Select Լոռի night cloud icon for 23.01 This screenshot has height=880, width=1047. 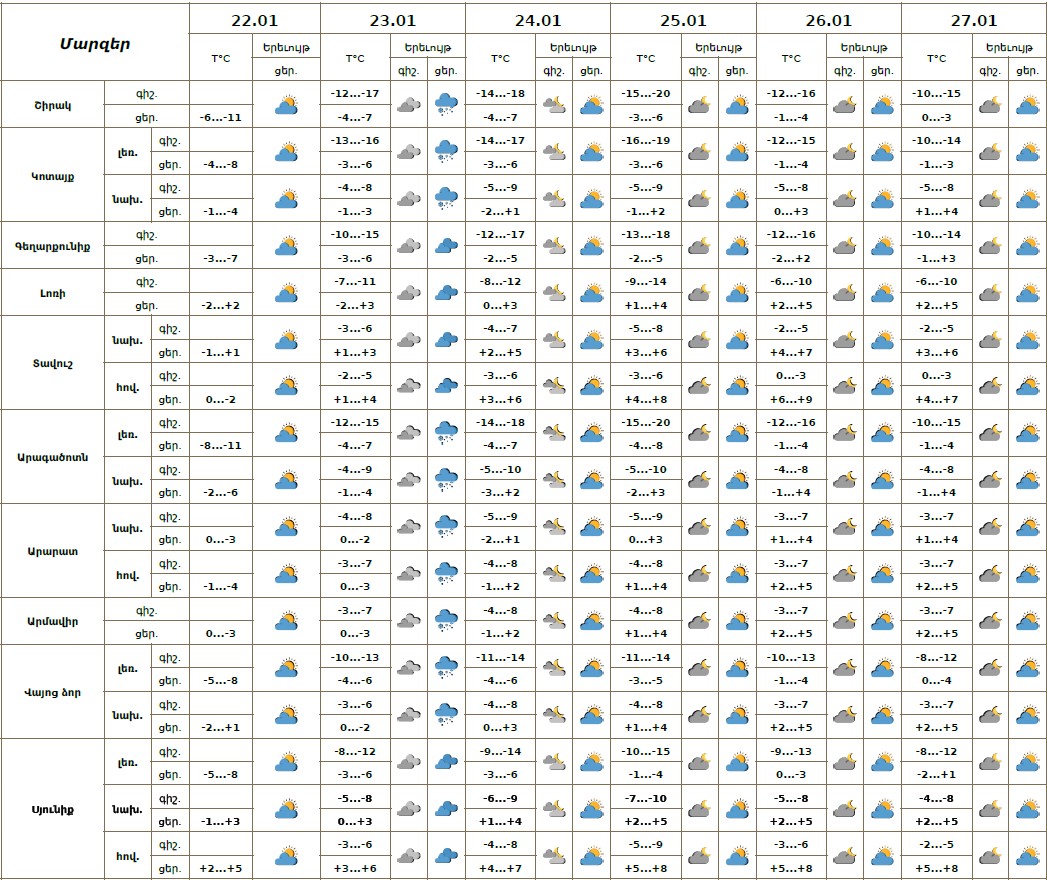(x=408, y=293)
